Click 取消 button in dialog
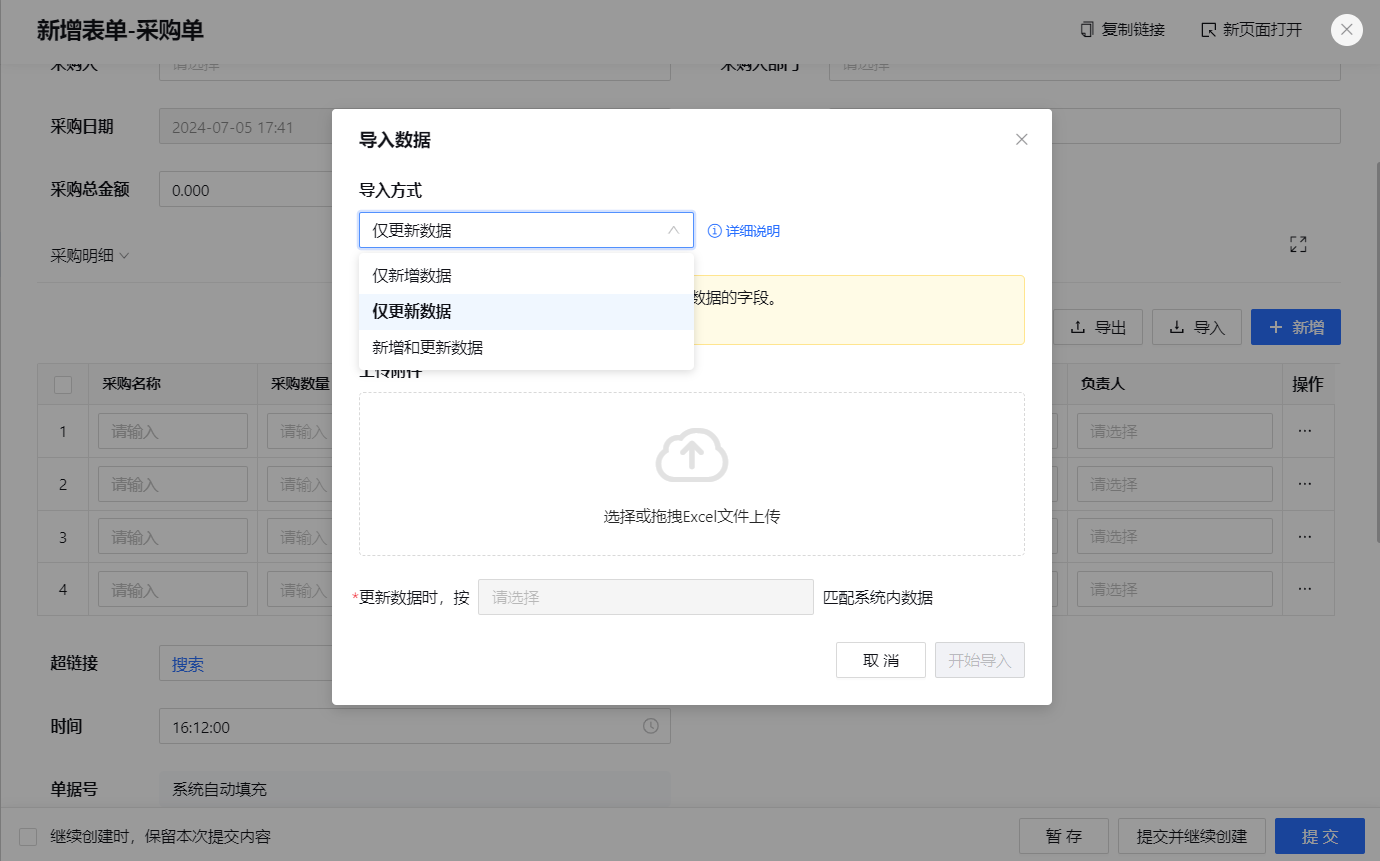Image resolution: width=1380 pixels, height=861 pixels. tap(880, 660)
